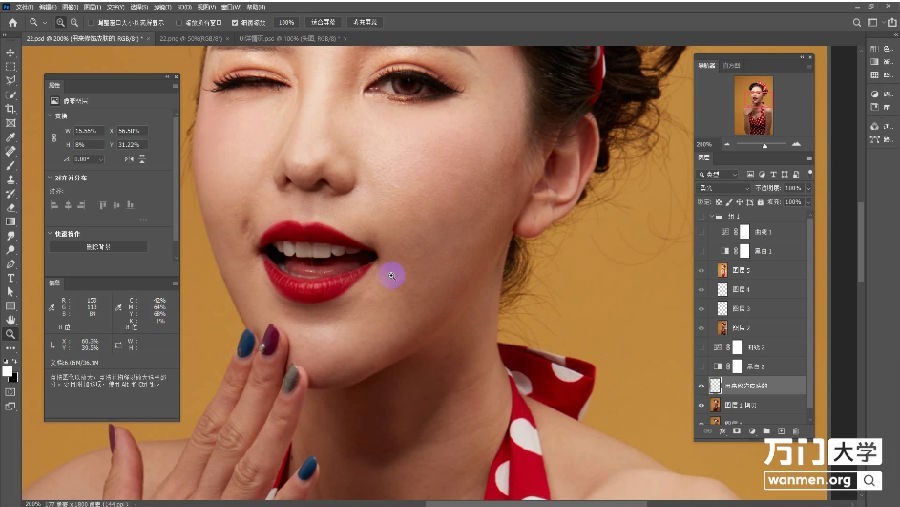This screenshot has width=900, height=507.
Task: Hide the 图层 5 layer visibility eye
Action: (701, 270)
